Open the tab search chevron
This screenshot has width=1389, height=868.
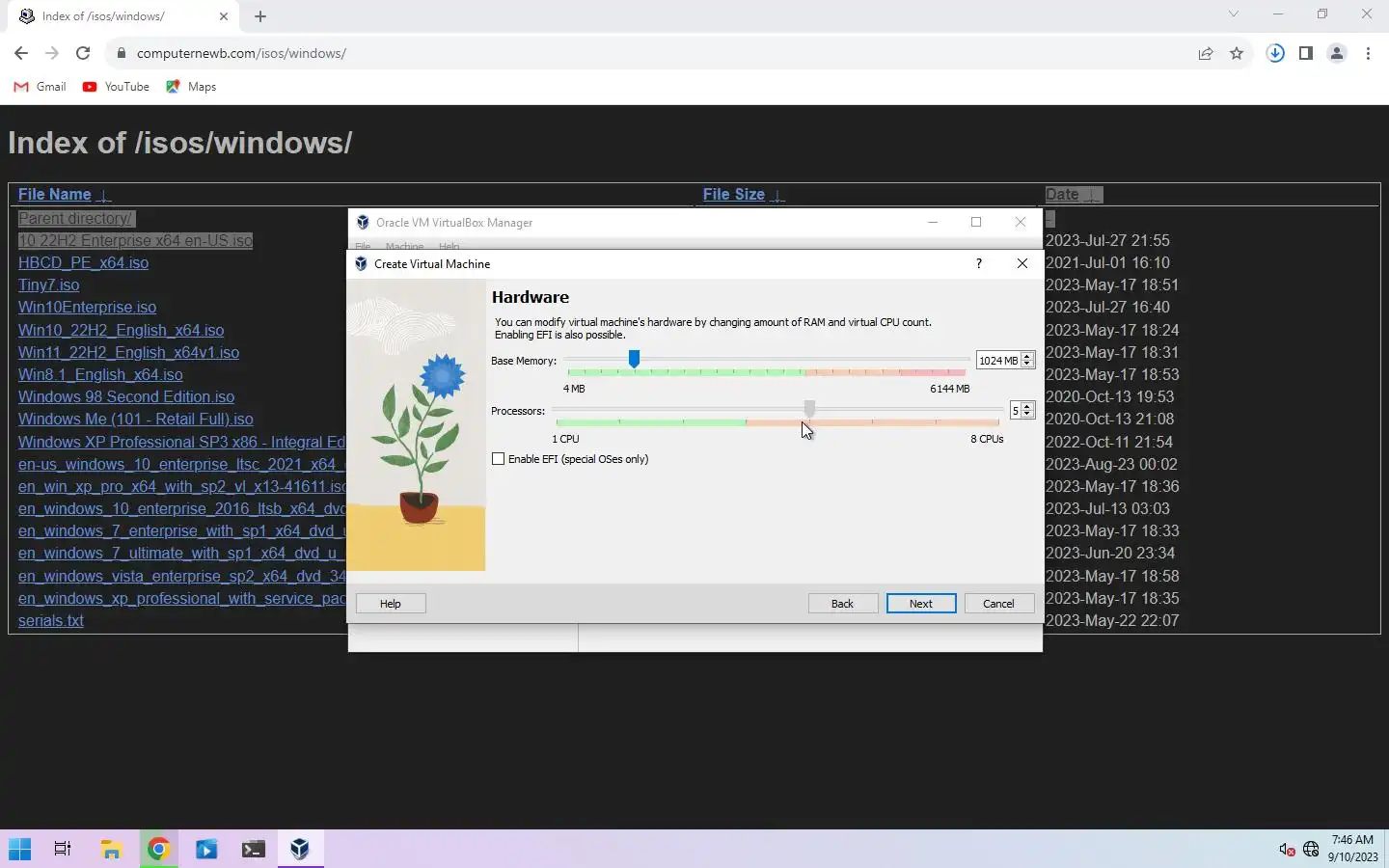(1233, 14)
